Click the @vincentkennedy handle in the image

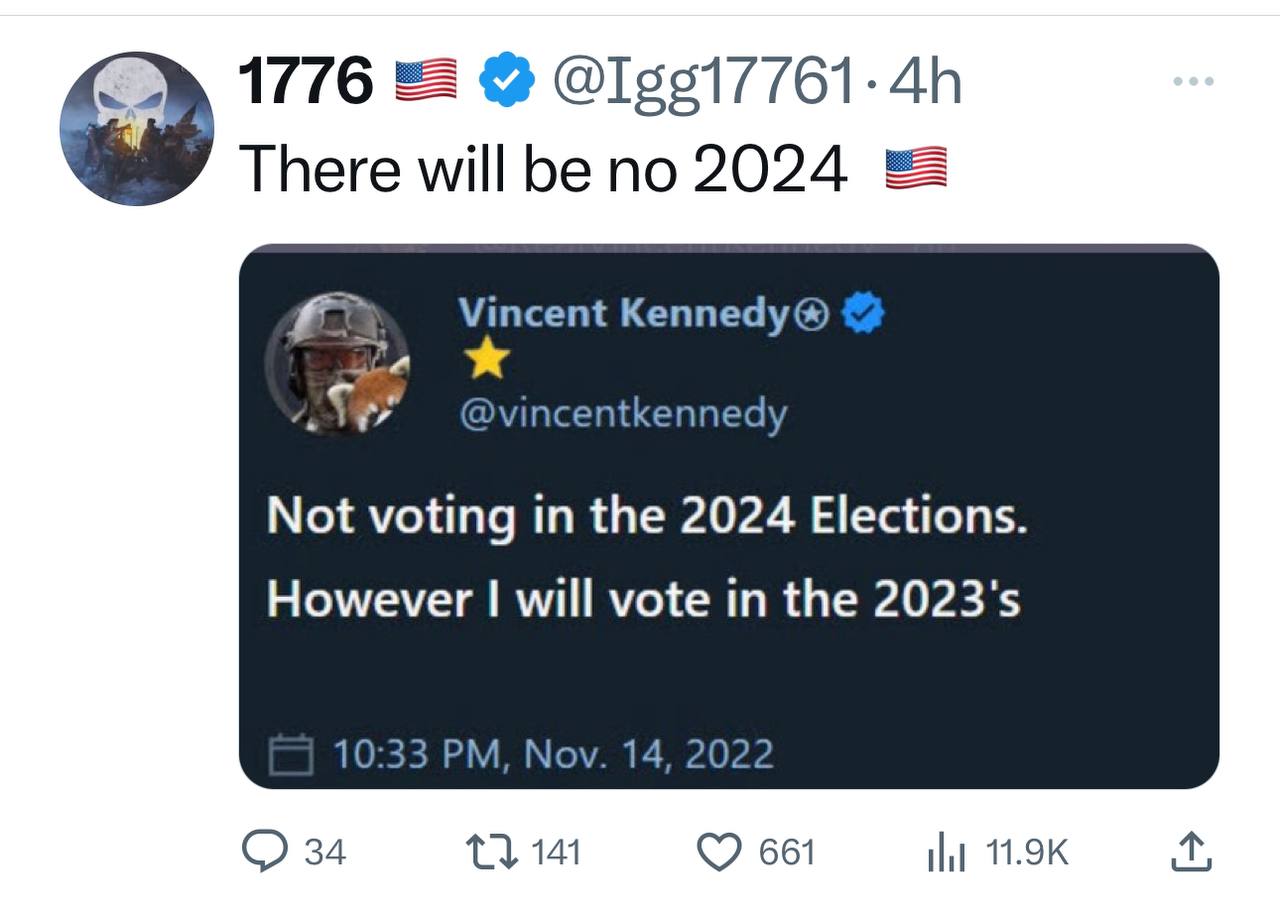(622, 414)
